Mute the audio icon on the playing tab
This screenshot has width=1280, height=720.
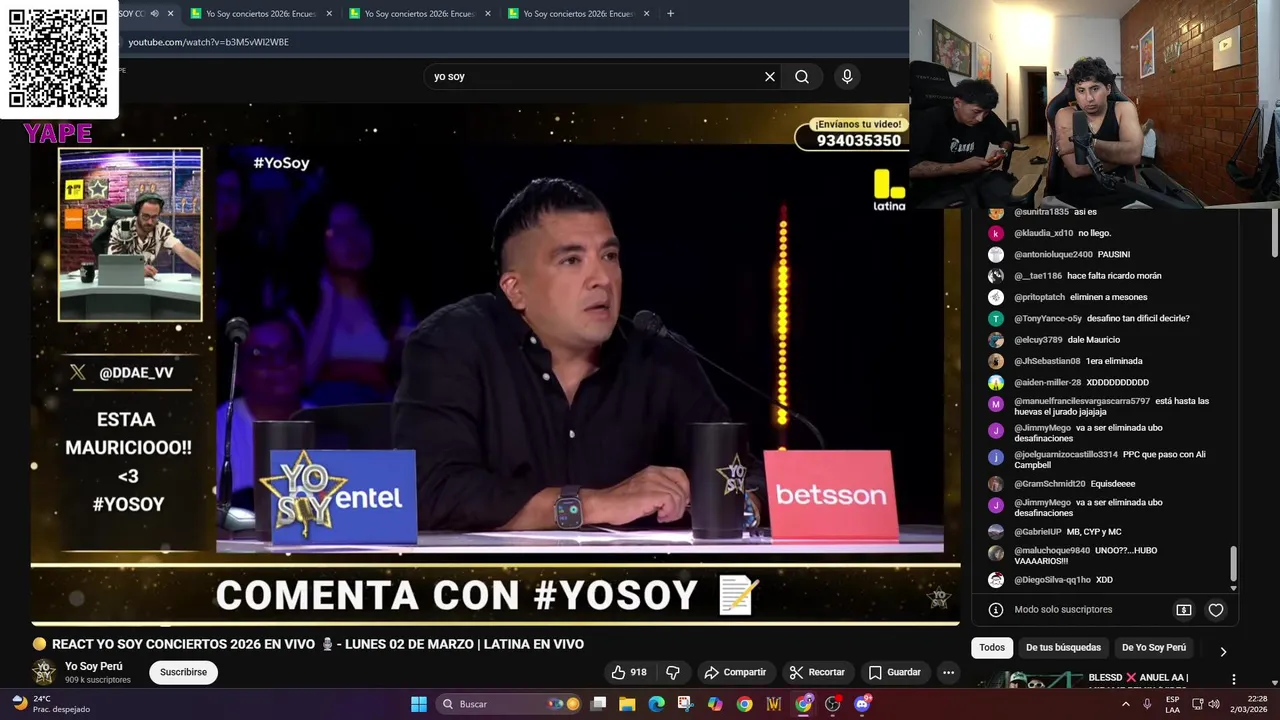tap(154, 14)
